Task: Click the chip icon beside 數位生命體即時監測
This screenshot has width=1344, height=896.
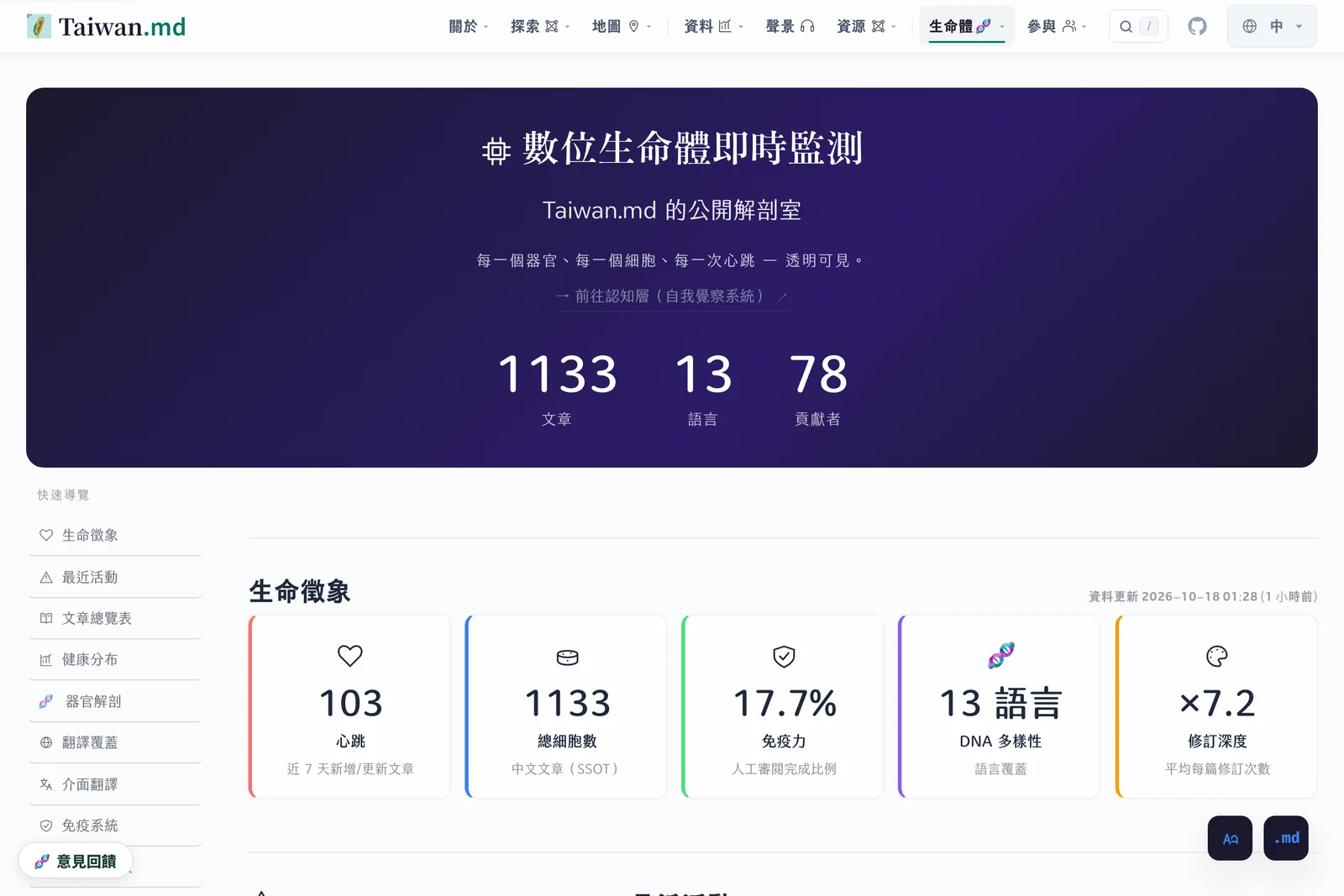Action: point(496,151)
